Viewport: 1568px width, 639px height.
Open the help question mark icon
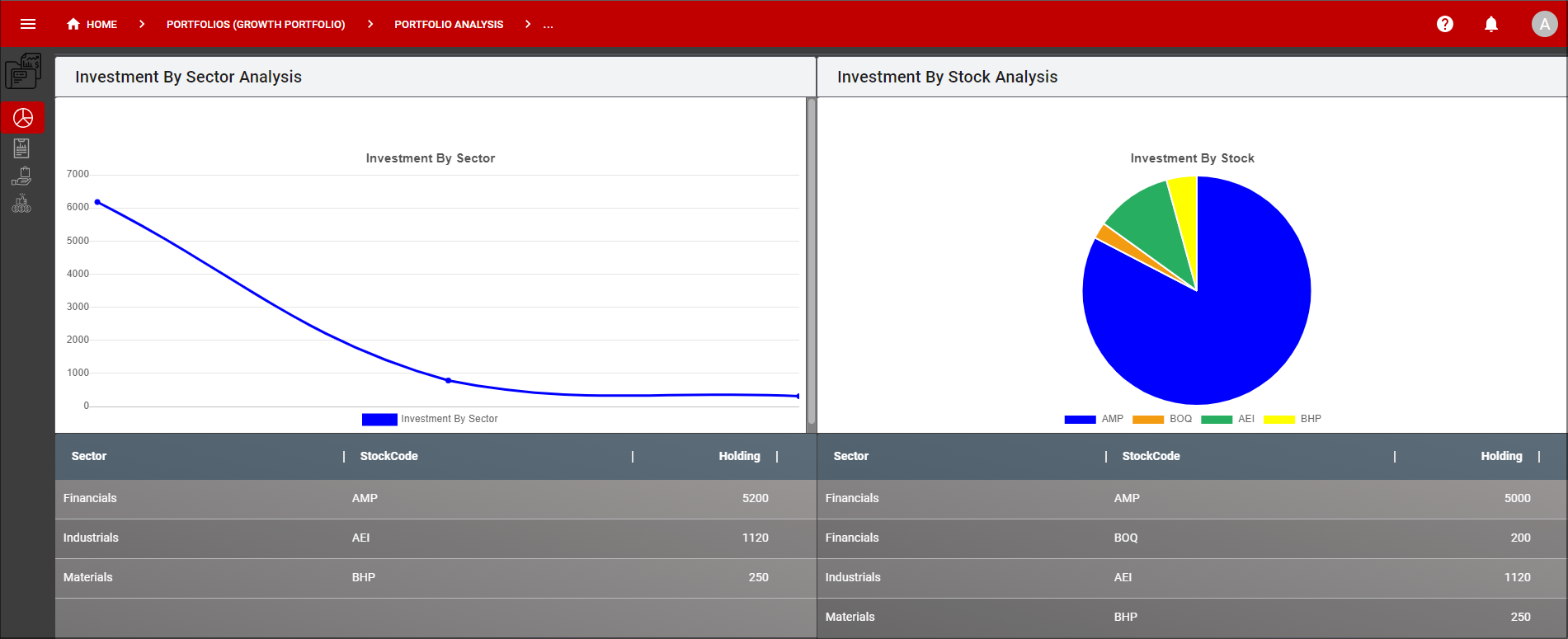1445,24
